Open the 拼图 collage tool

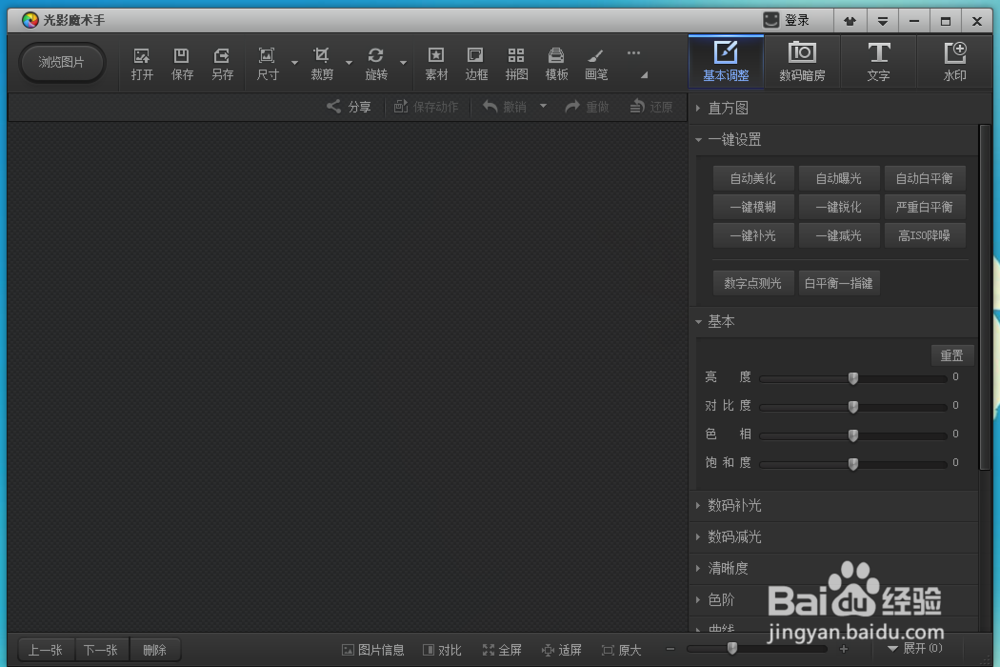point(516,62)
